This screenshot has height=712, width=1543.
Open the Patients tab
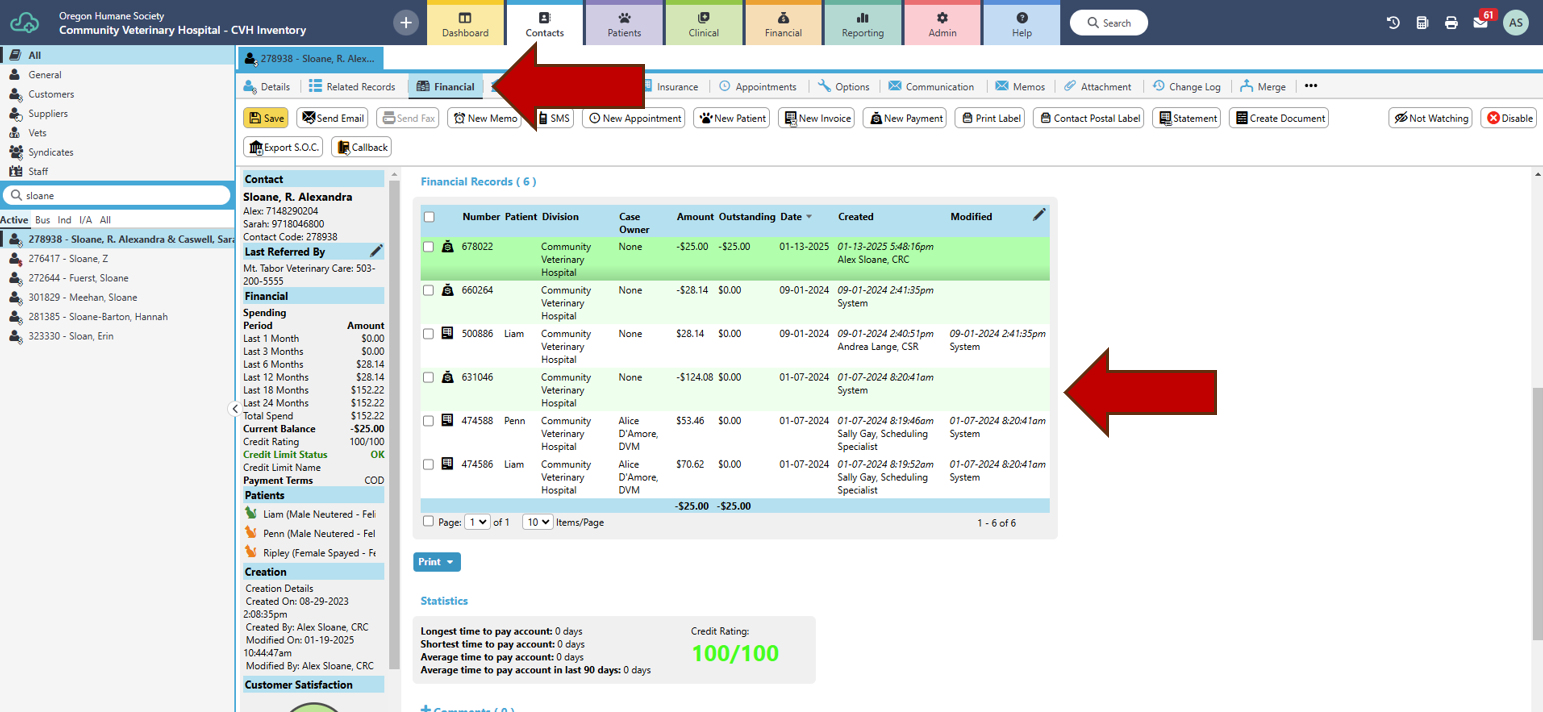(624, 25)
